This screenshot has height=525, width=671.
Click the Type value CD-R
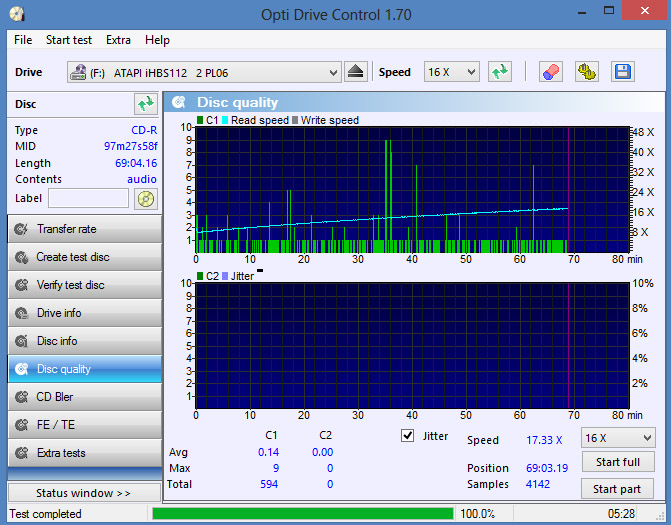[144, 130]
